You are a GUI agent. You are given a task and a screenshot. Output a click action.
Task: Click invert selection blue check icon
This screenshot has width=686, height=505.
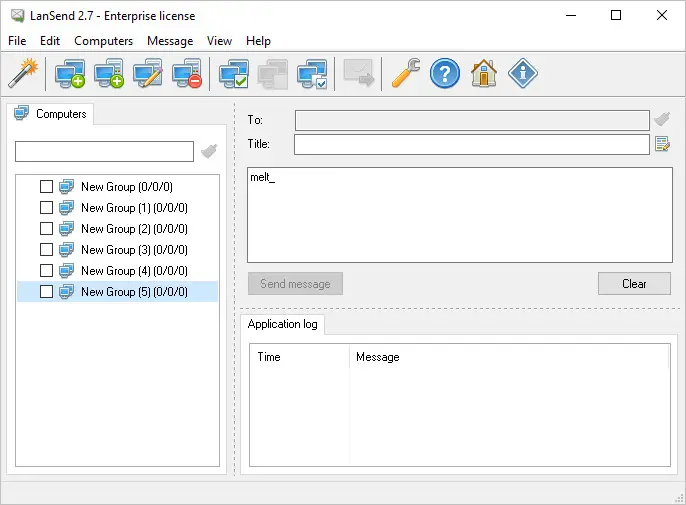[312, 73]
